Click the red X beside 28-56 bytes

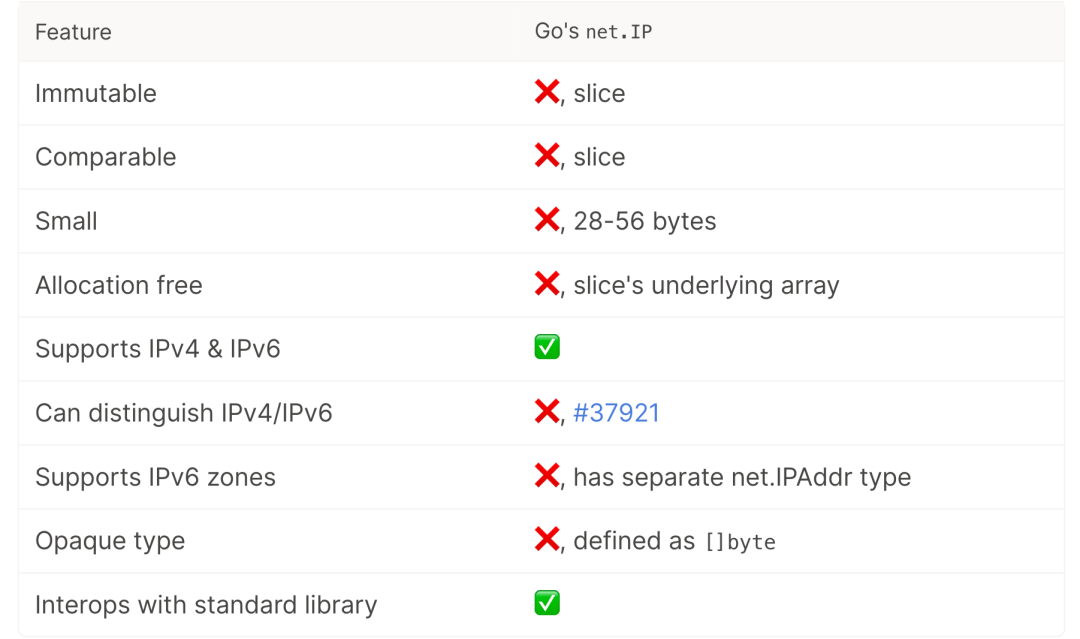tap(547, 220)
